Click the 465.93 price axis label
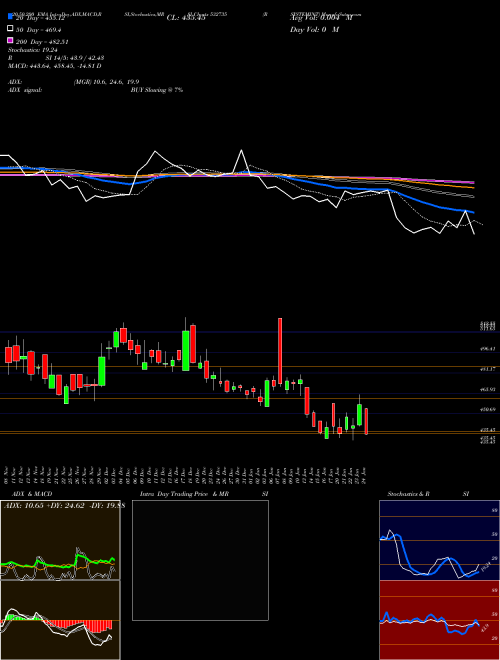 point(488,389)
